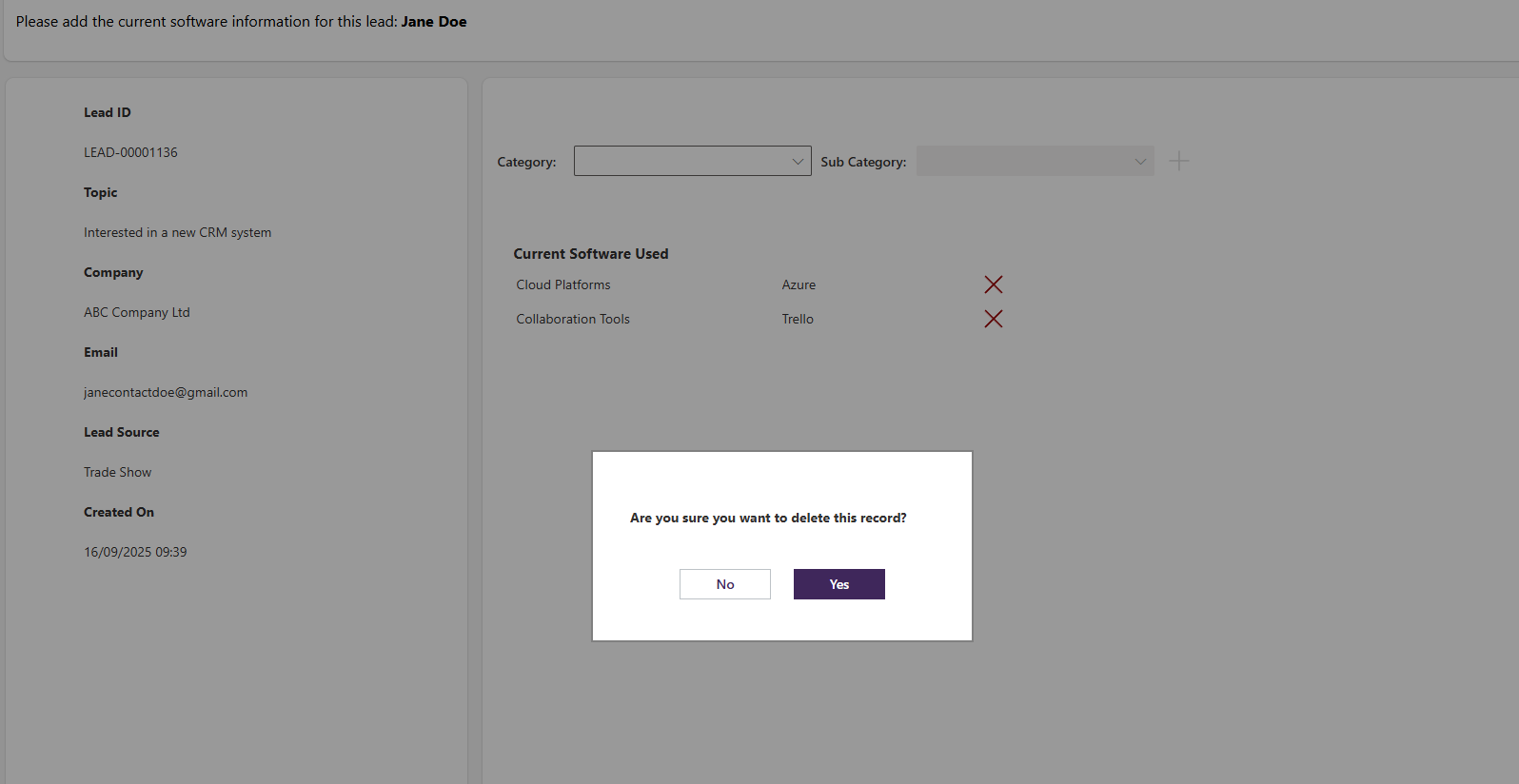1519x784 pixels.
Task: Click the topic text about new CRM system
Action: (177, 232)
